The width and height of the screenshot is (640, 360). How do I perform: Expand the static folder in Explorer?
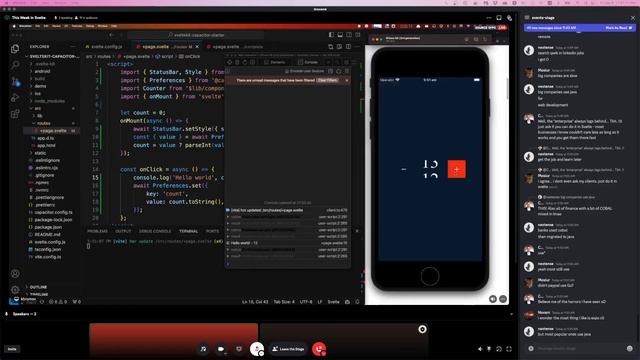(40, 153)
